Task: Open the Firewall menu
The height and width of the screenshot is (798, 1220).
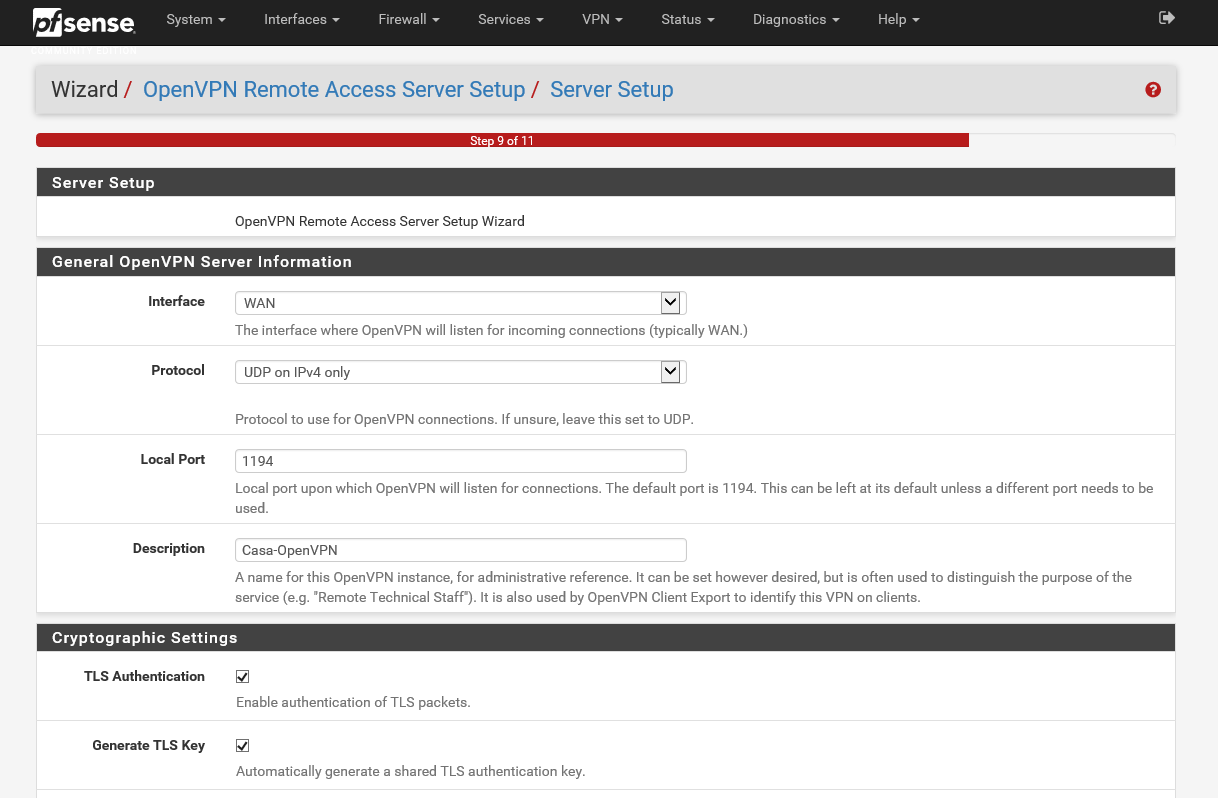Action: point(410,19)
